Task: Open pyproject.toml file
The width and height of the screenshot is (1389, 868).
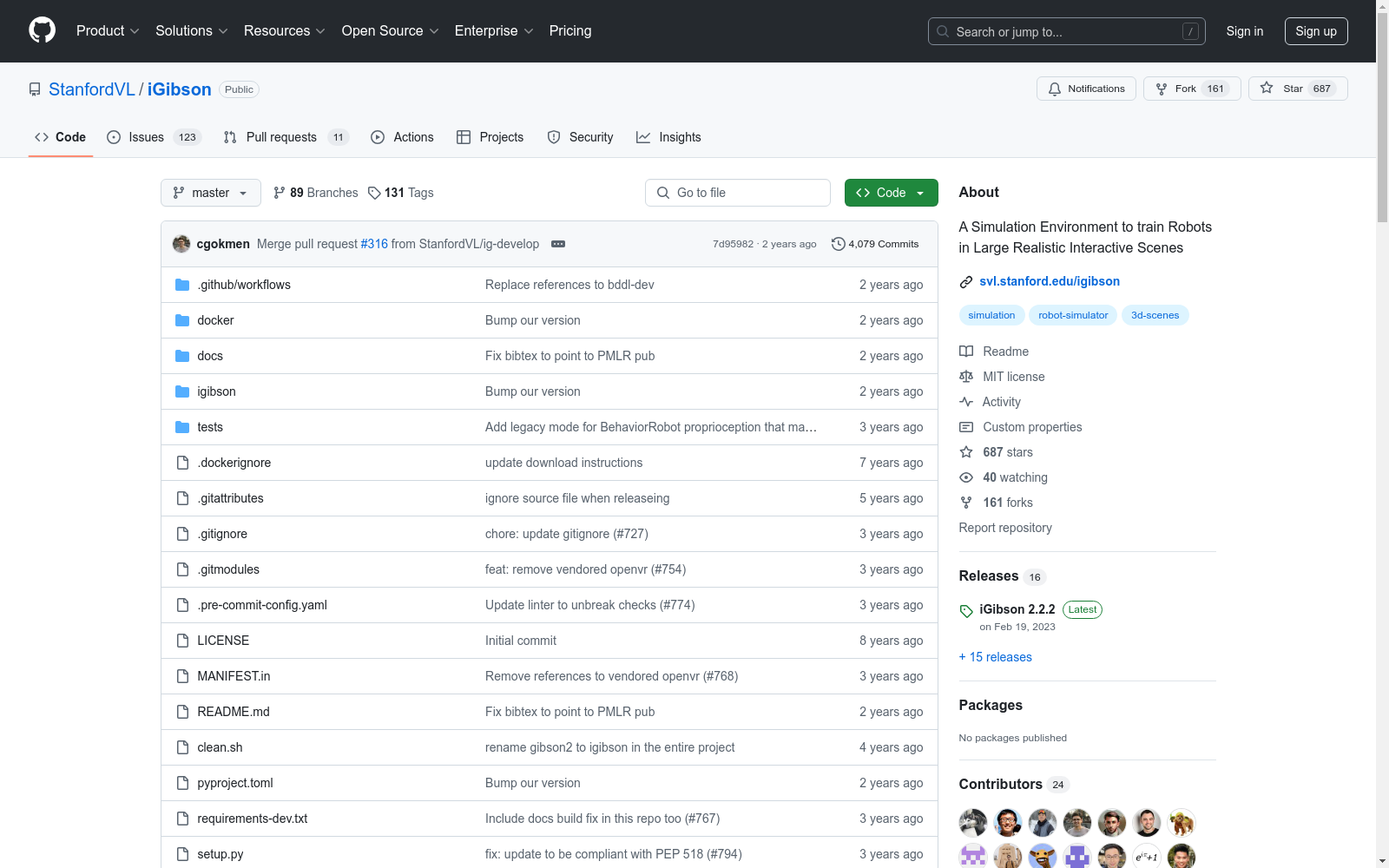Action: point(235,783)
